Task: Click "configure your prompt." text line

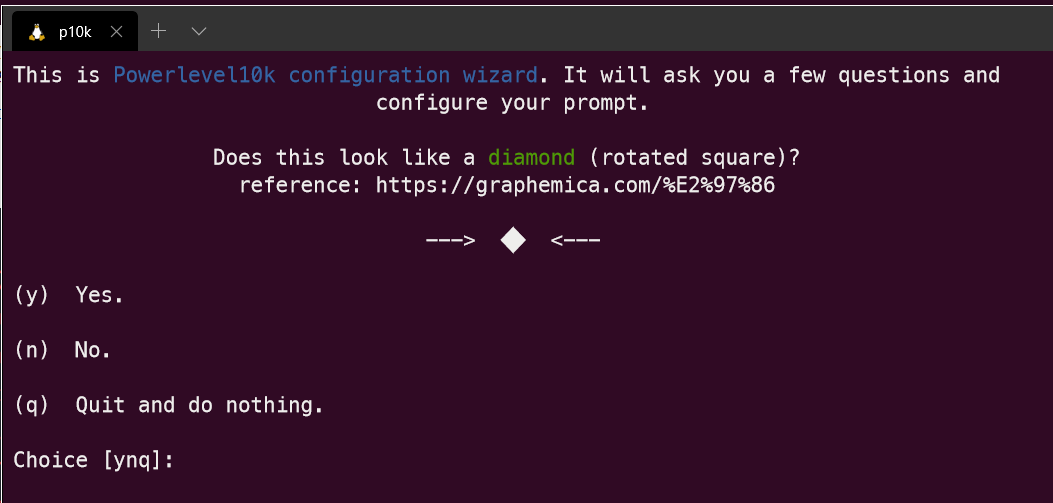Action: pos(512,103)
